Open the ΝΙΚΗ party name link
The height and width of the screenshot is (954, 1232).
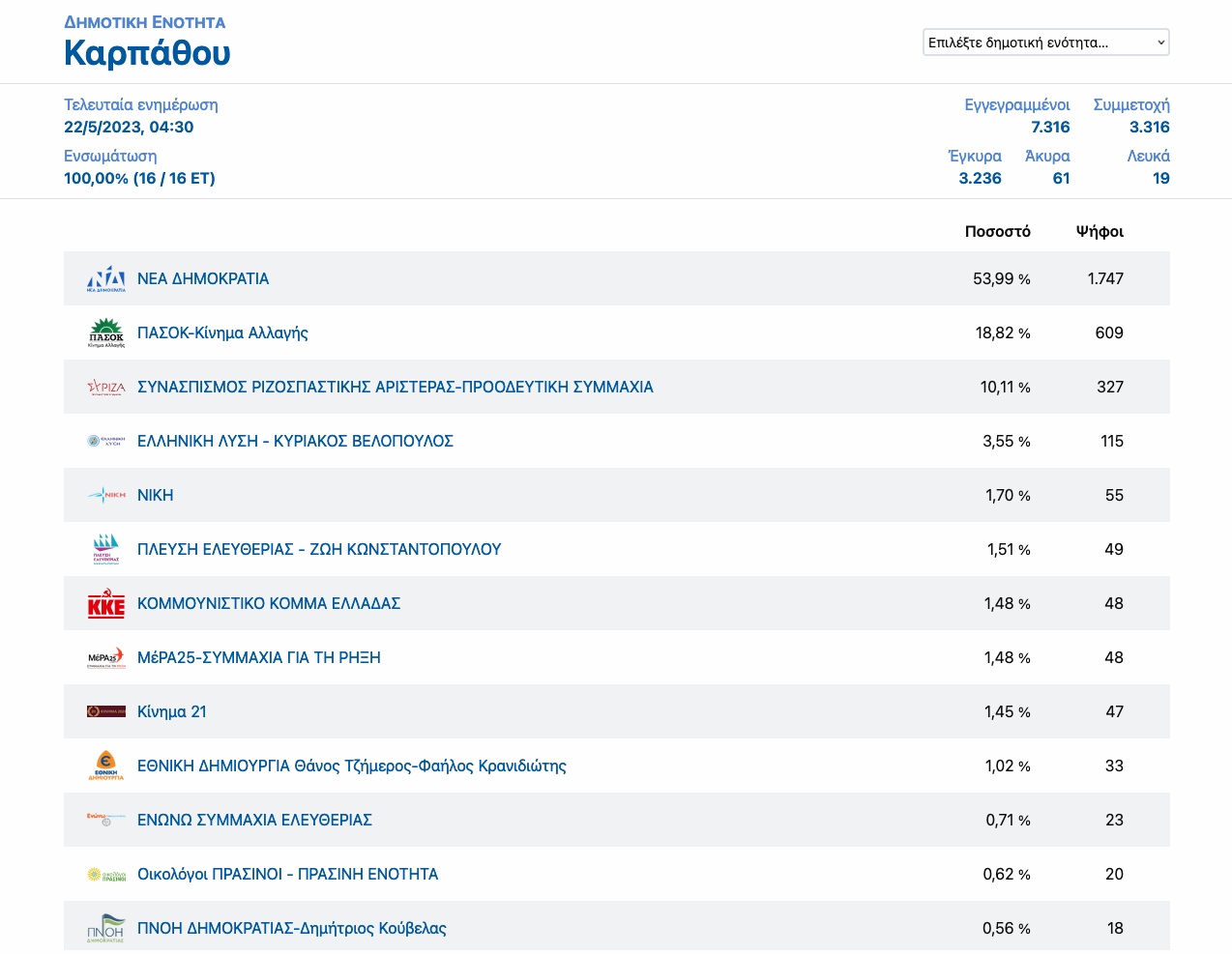(156, 495)
